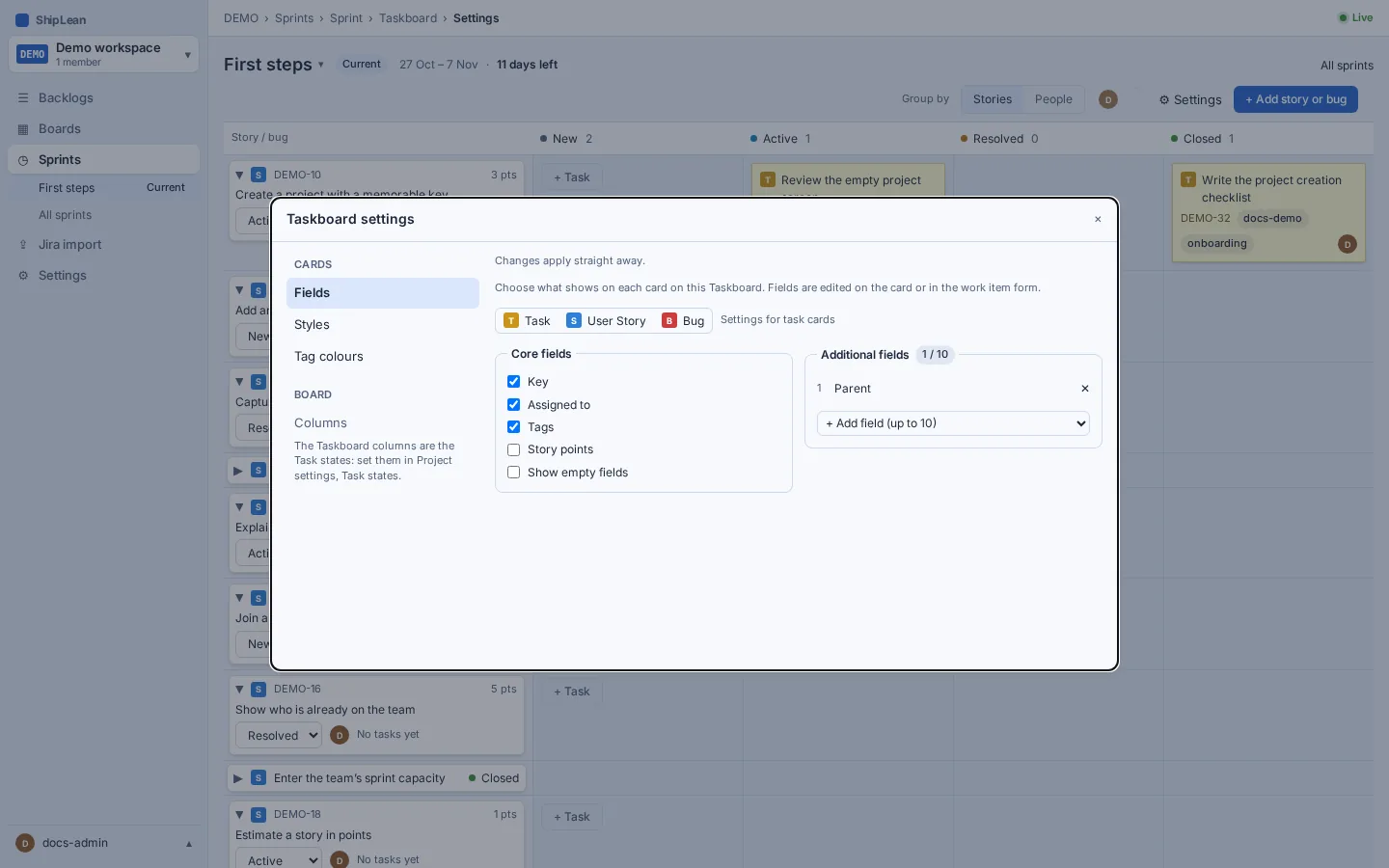Open Settings in the left sidebar
Screen dimensions: 1389x868
click(103, 276)
